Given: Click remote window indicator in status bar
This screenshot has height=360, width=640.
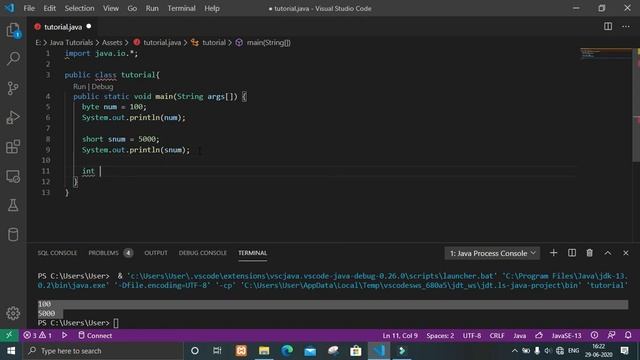Looking at the screenshot, I should [x=9, y=335].
